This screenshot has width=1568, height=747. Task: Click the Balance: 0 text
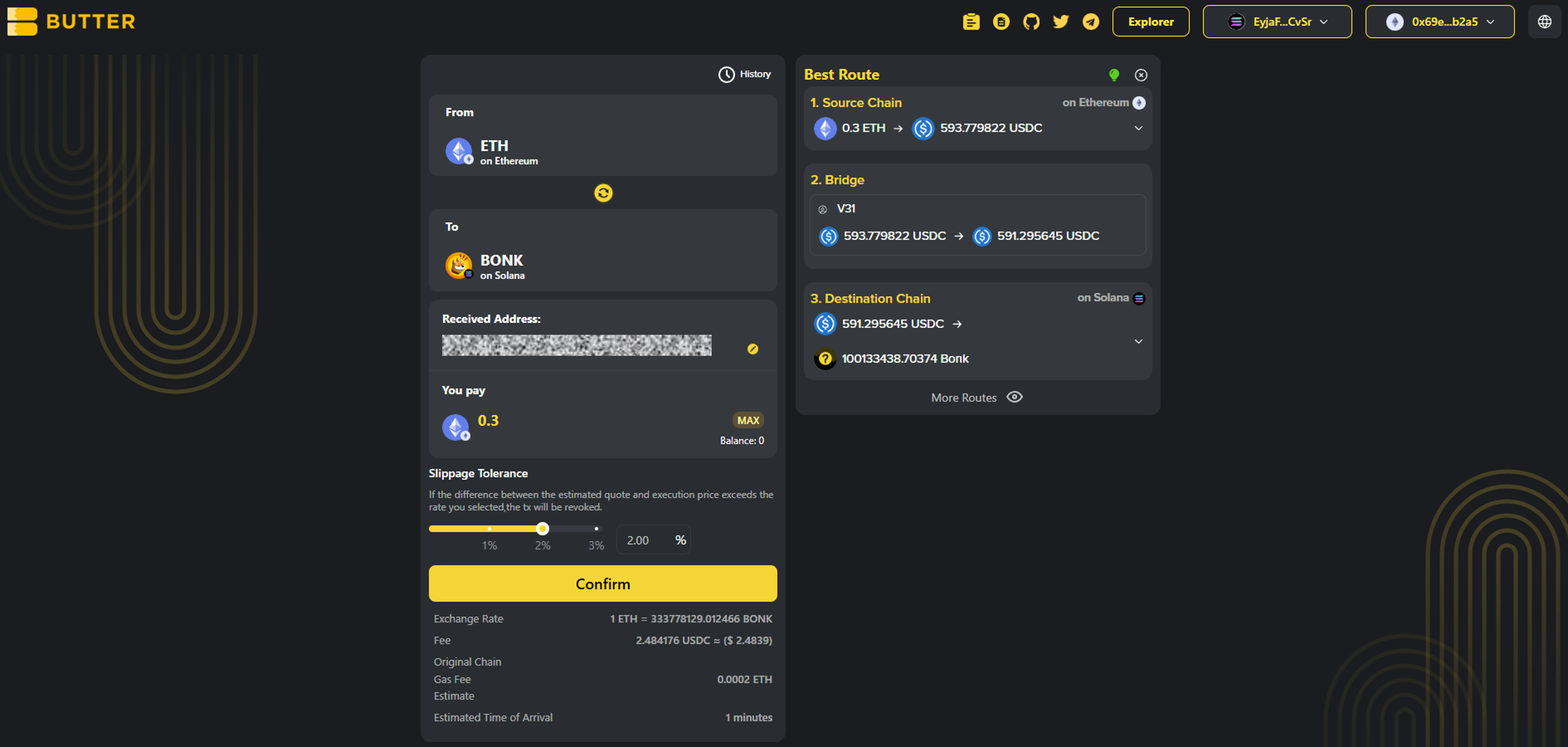(741, 441)
